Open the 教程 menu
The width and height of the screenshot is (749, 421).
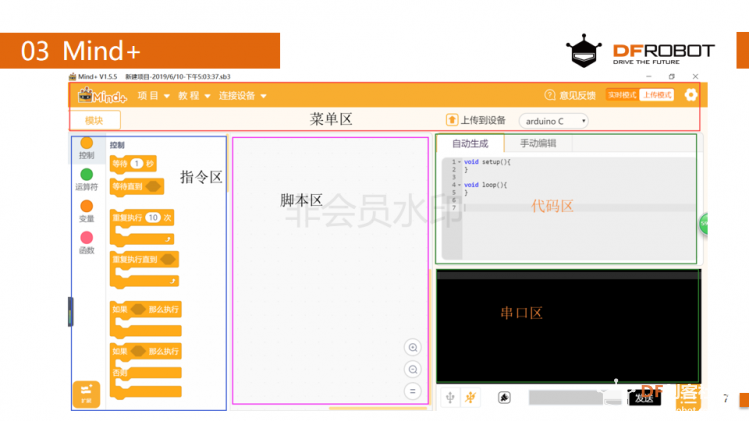click(x=194, y=96)
